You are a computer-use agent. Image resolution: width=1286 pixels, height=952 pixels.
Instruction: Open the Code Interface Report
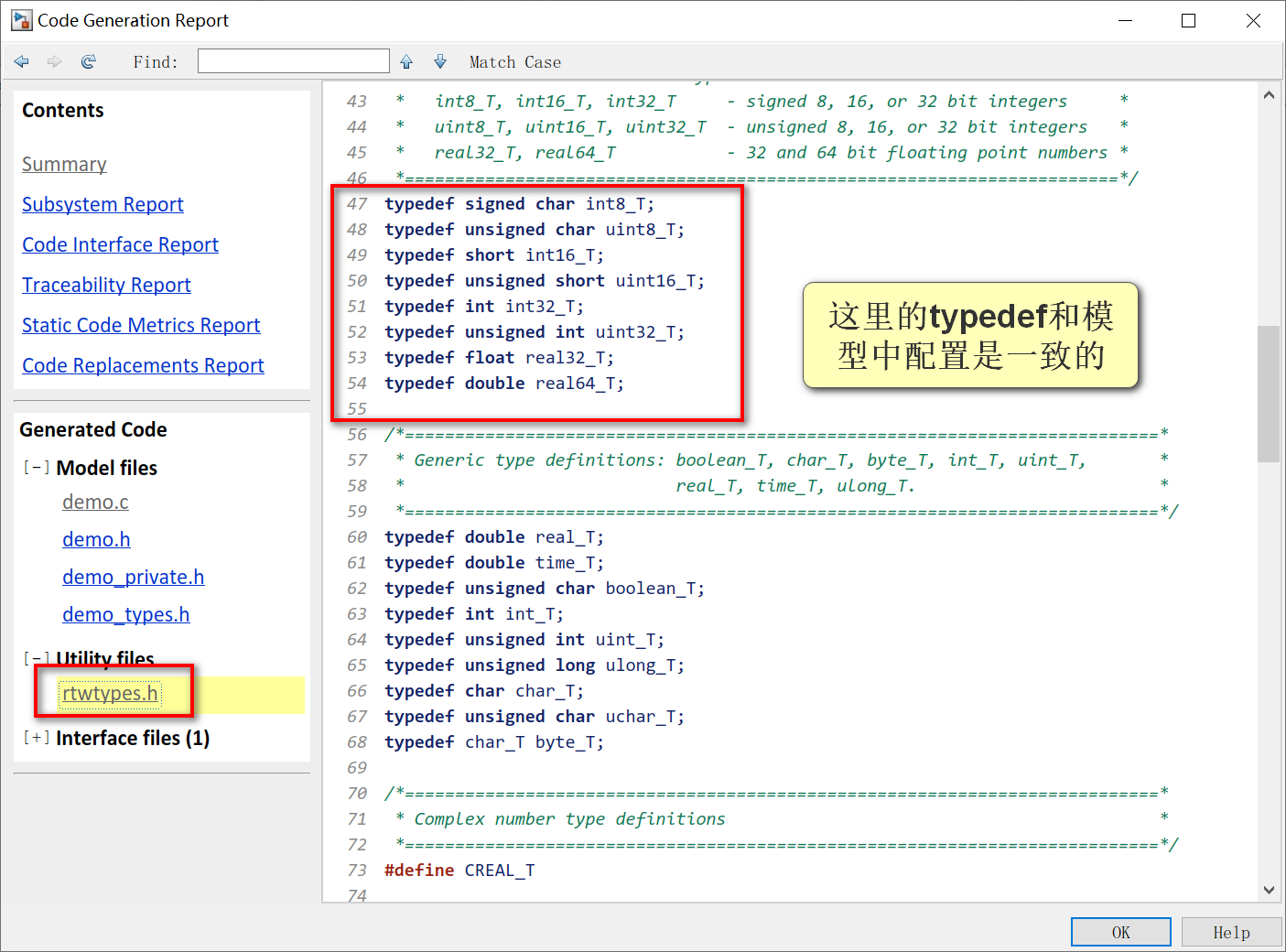120,244
